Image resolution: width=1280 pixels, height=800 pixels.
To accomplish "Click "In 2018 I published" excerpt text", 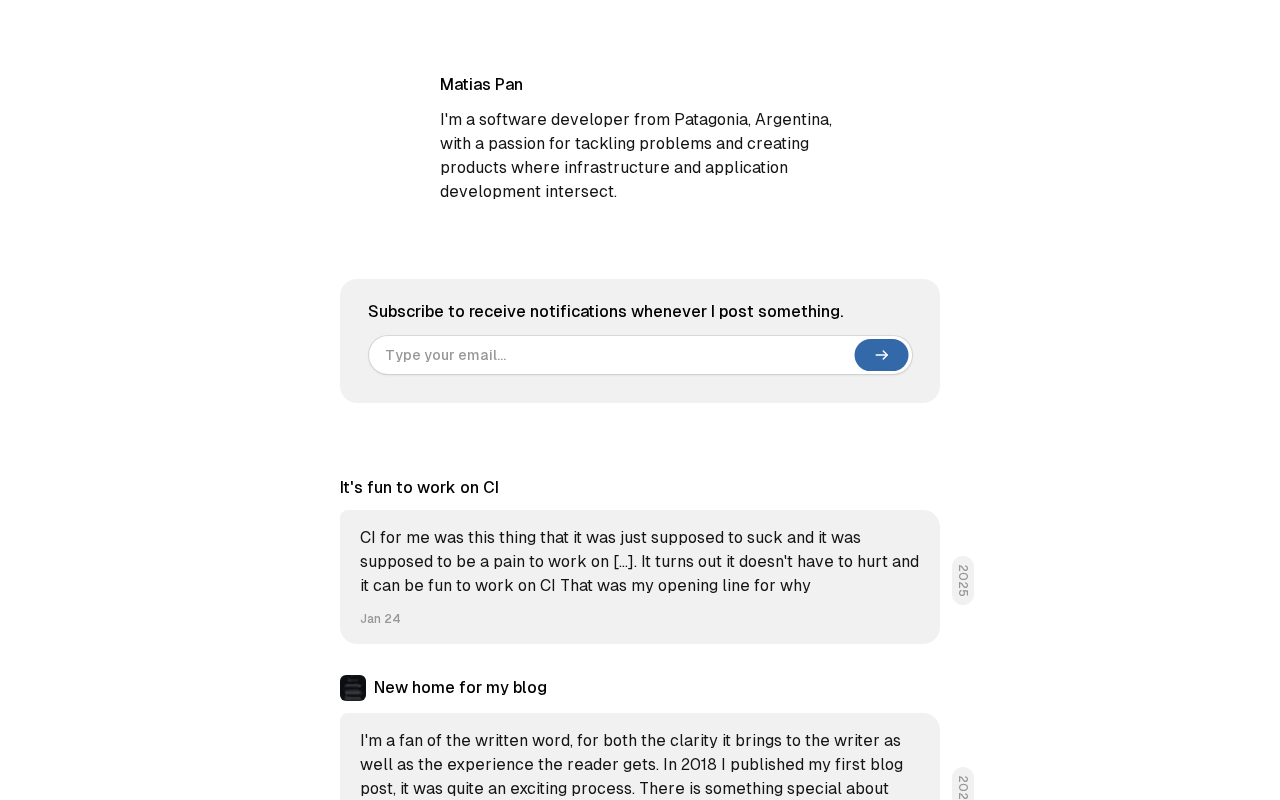I will (762, 765).
